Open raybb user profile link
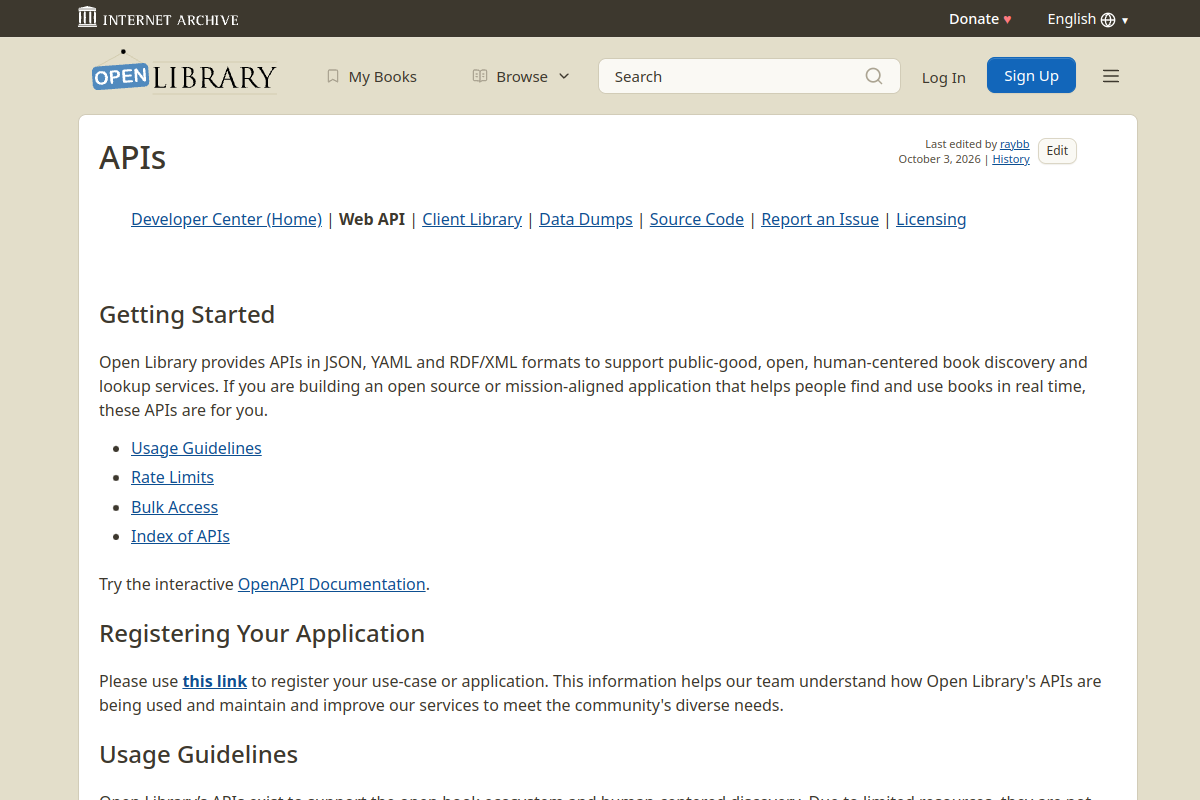 tap(1015, 144)
